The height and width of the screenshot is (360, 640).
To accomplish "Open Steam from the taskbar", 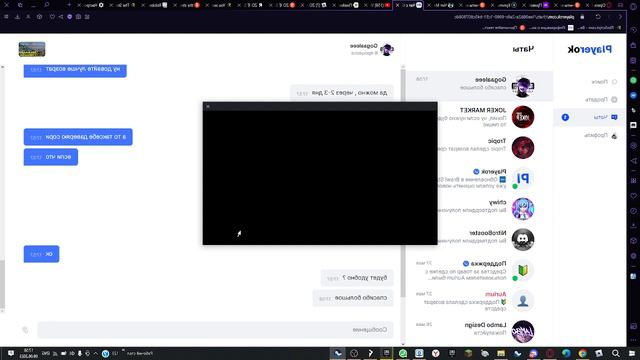I will 338,353.
